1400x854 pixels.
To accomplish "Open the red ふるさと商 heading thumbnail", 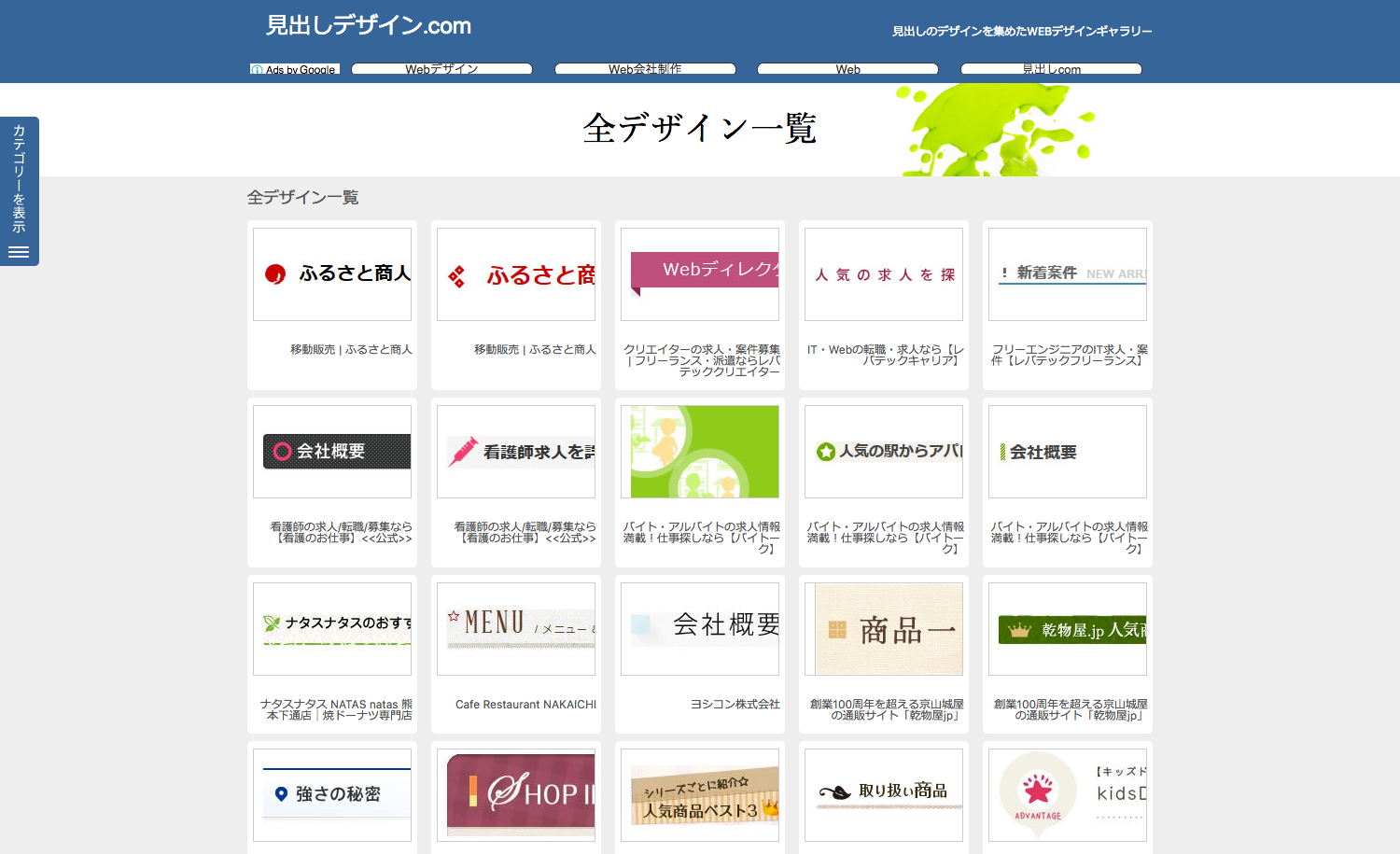I will [x=516, y=274].
